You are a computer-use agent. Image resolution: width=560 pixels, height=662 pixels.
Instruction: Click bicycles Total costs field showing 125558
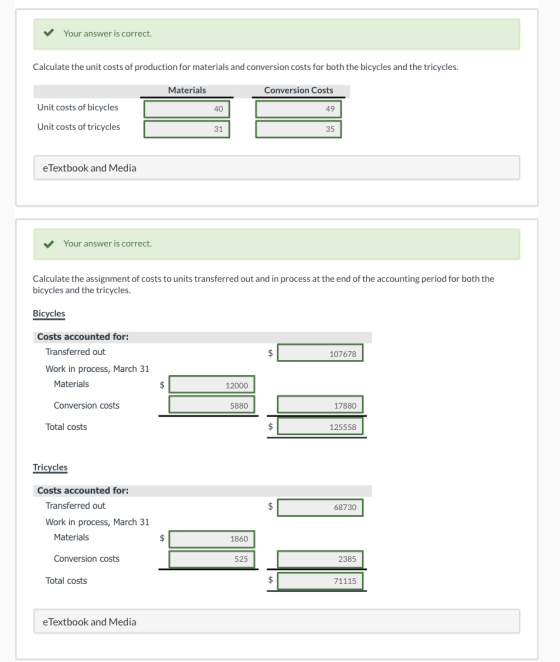[x=320, y=426]
